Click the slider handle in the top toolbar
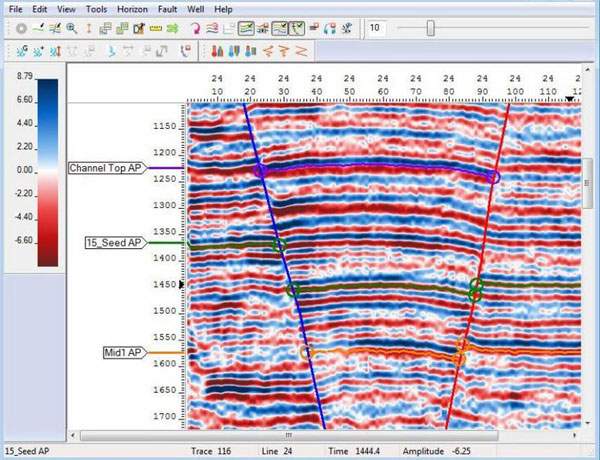The height and width of the screenshot is (460, 600). [431, 28]
